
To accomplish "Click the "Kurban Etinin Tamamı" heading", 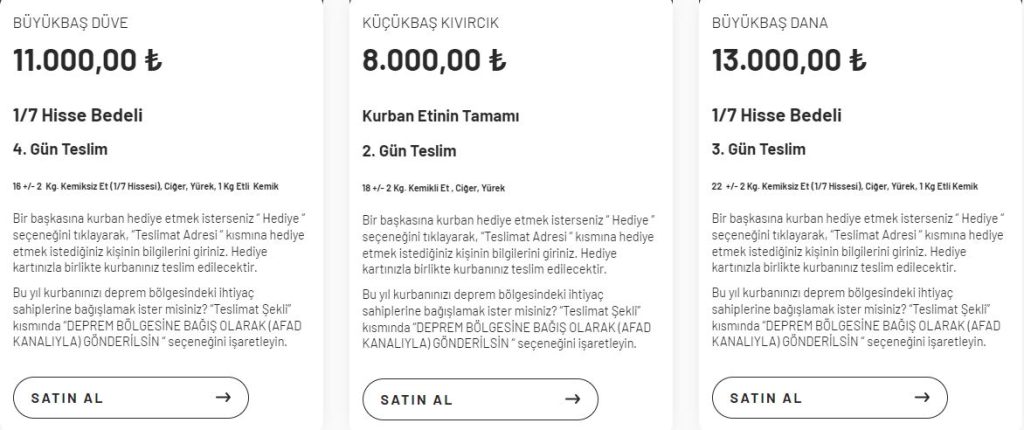I will pos(440,116).
